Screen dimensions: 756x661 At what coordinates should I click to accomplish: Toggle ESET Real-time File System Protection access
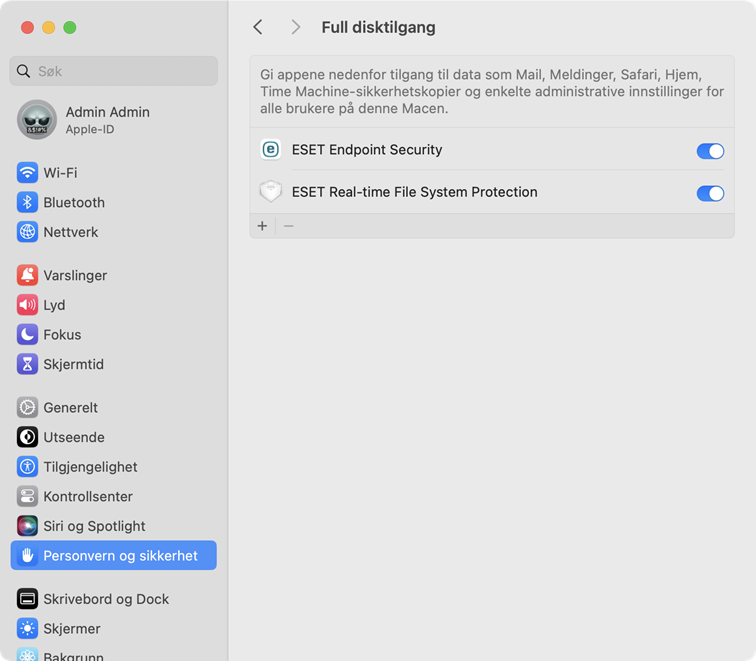(710, 193)
